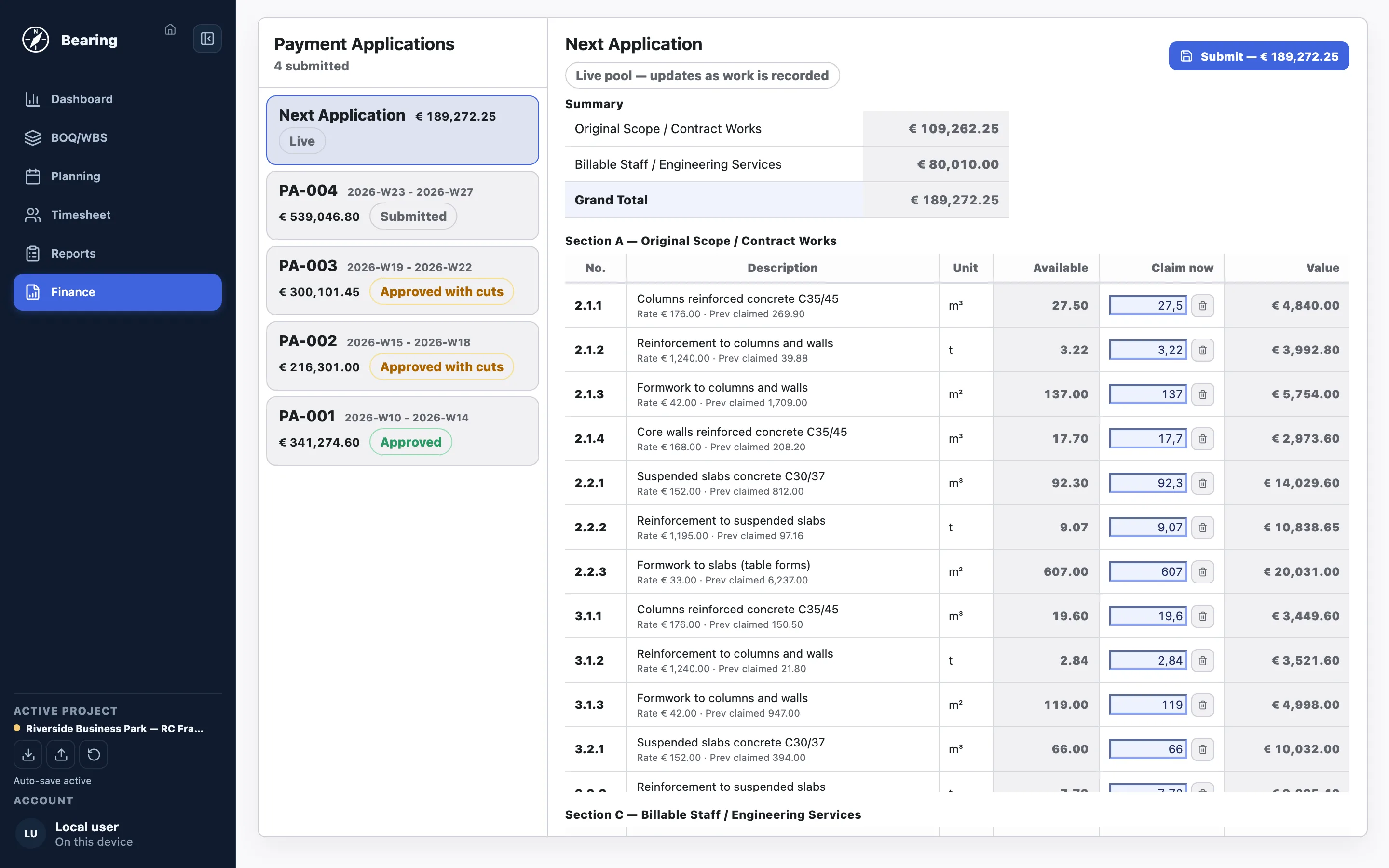1389x868 pixels.
Task: Edit claim quantity for row 2.2.3
Action: point(1148,572)
